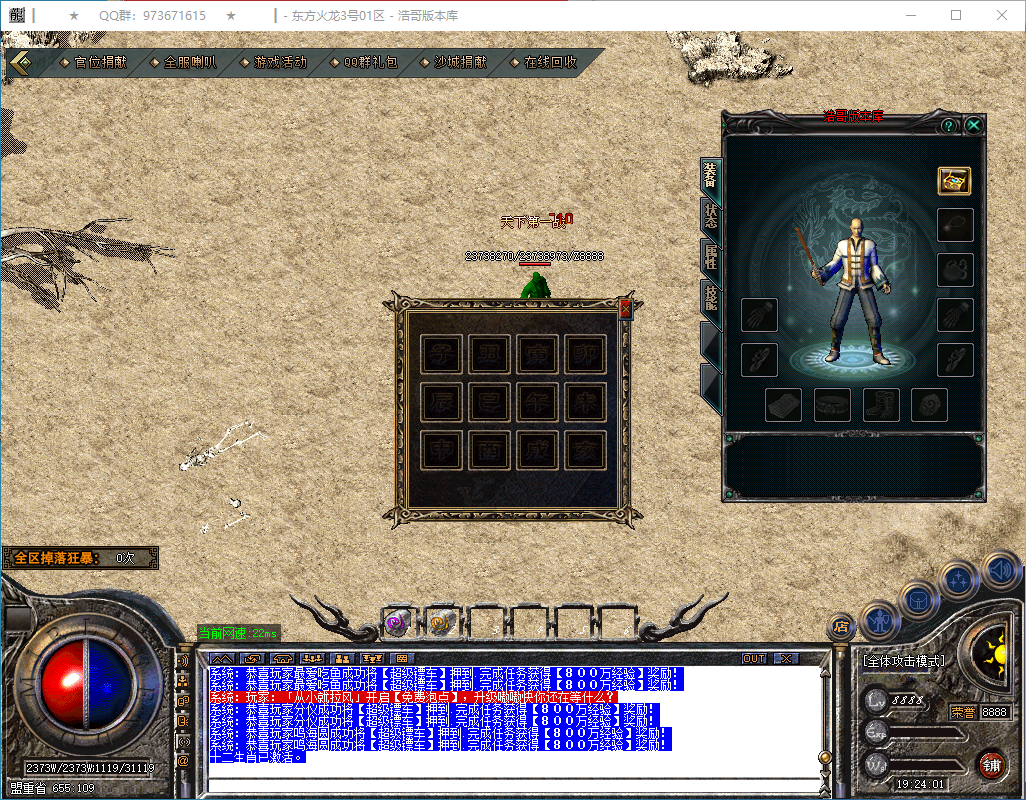
Task: Open the skills stars round icon
Action: [x=958, y=578]
